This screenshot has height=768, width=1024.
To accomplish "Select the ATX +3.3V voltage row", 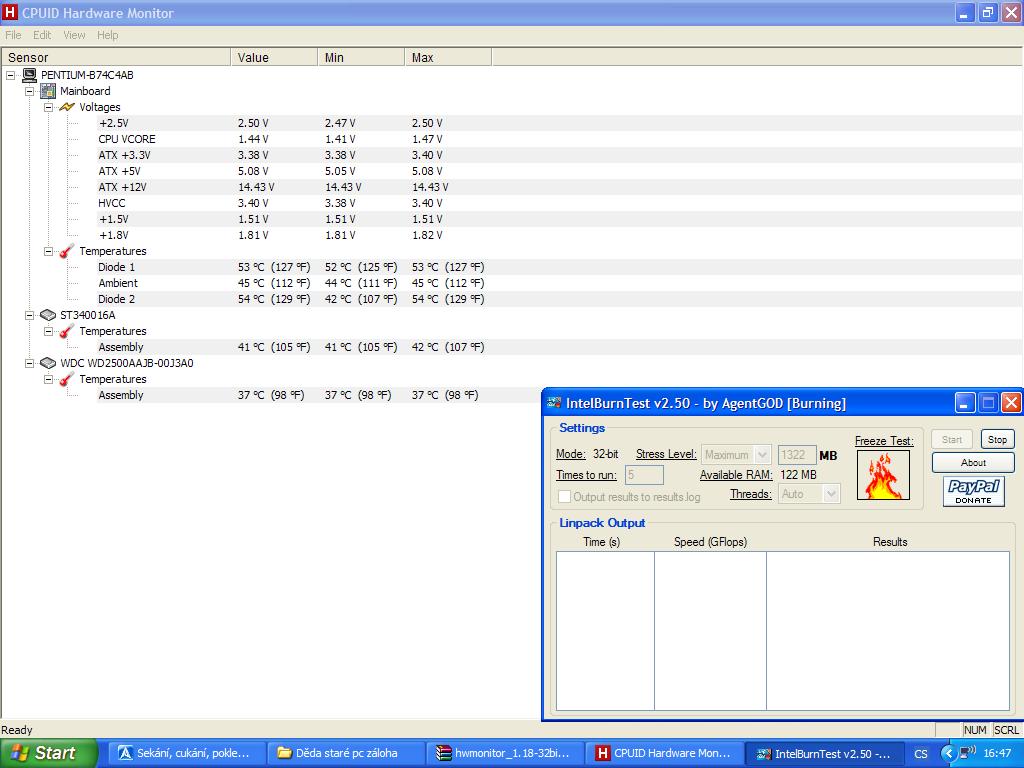I will [x=560, y=155].
